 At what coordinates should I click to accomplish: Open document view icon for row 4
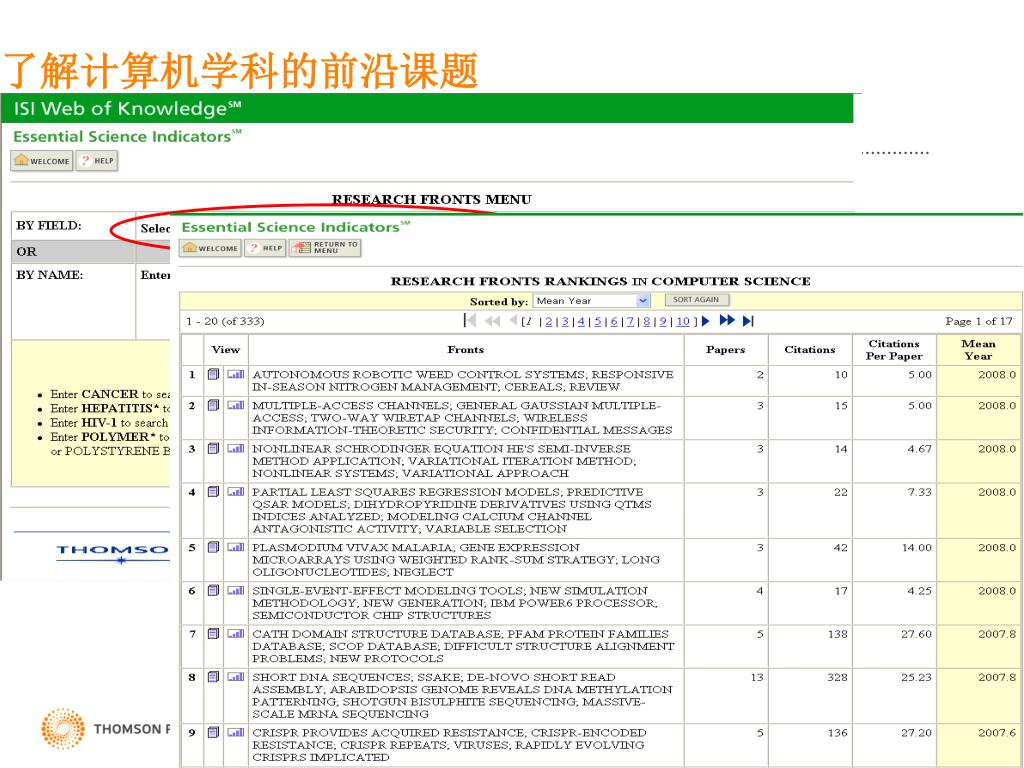pos(214,492)
